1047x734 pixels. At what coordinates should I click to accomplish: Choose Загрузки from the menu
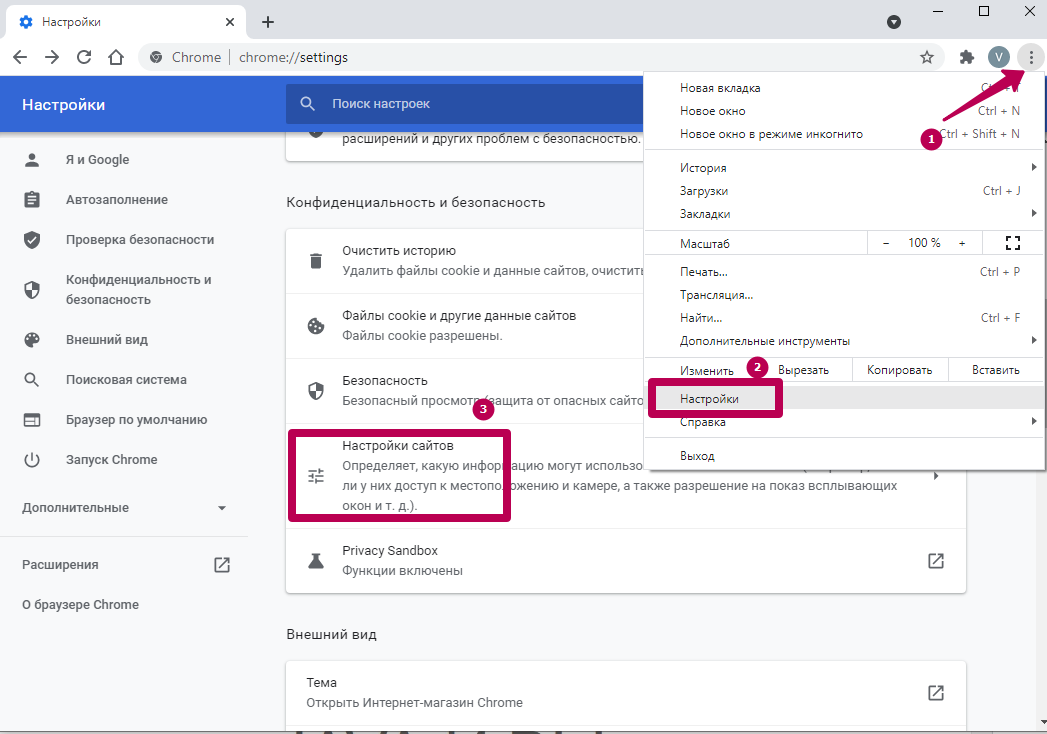[704, 191]
